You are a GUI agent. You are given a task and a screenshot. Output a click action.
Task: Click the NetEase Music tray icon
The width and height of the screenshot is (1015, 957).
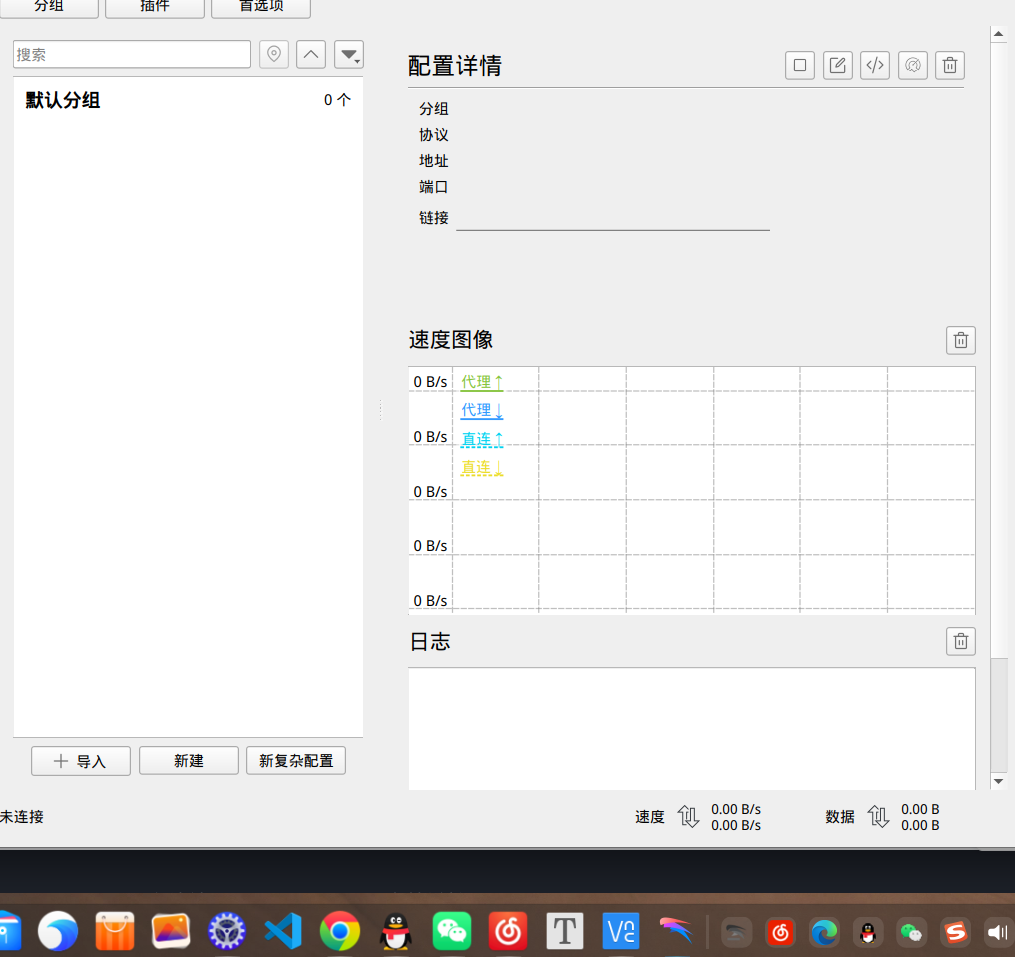pos(781,933)
